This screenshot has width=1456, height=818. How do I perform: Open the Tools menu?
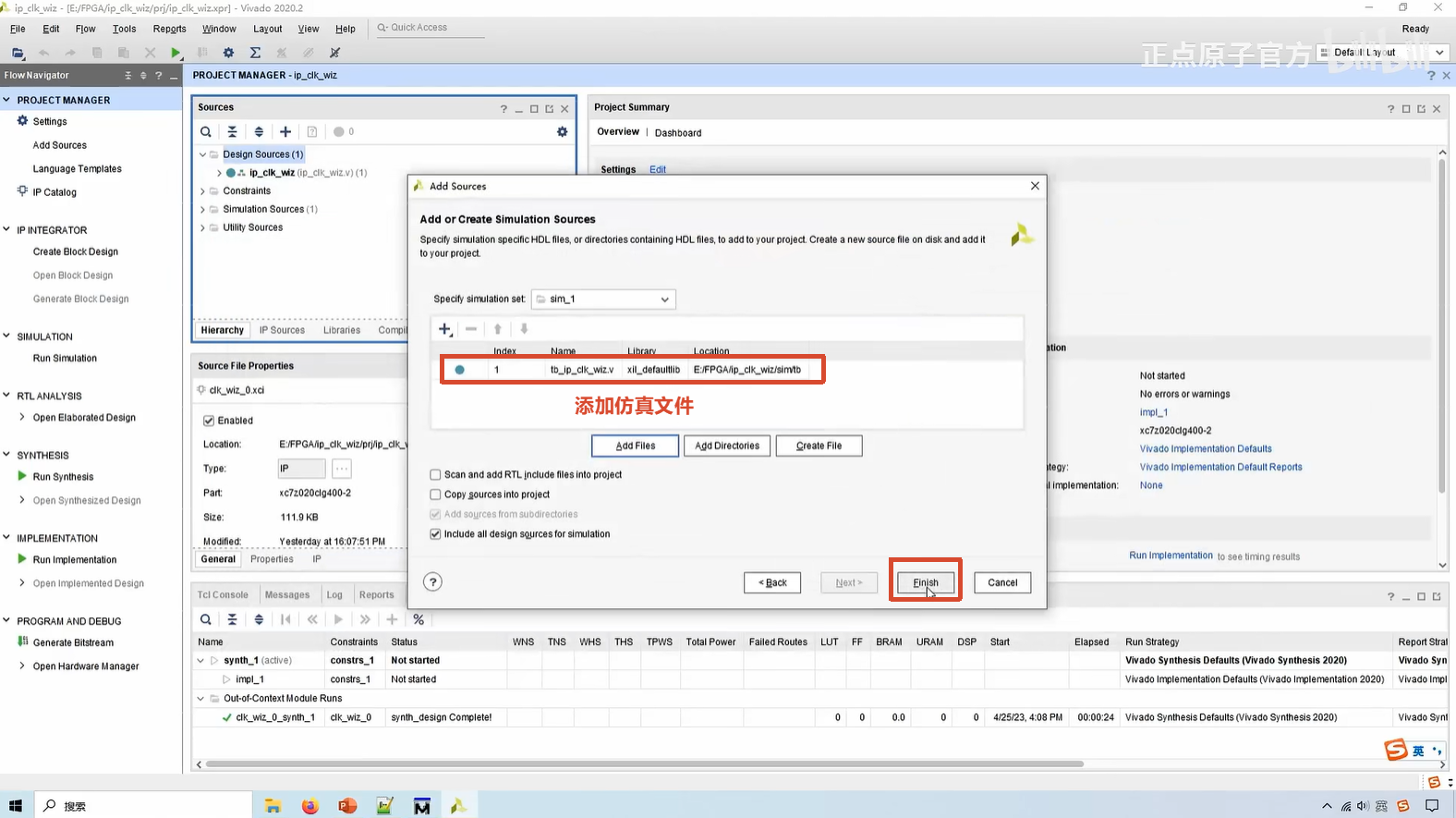(x=124, y=29)
